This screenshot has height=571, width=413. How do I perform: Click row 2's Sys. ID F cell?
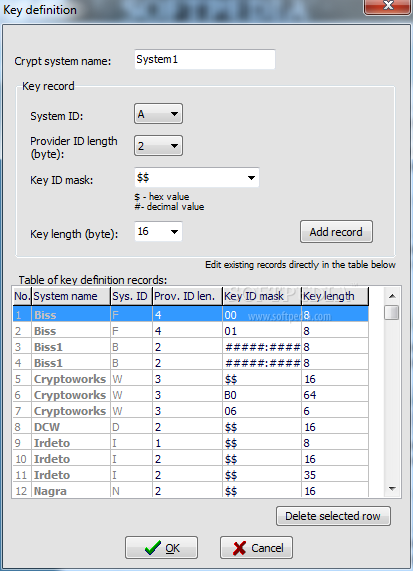(131, 331)
